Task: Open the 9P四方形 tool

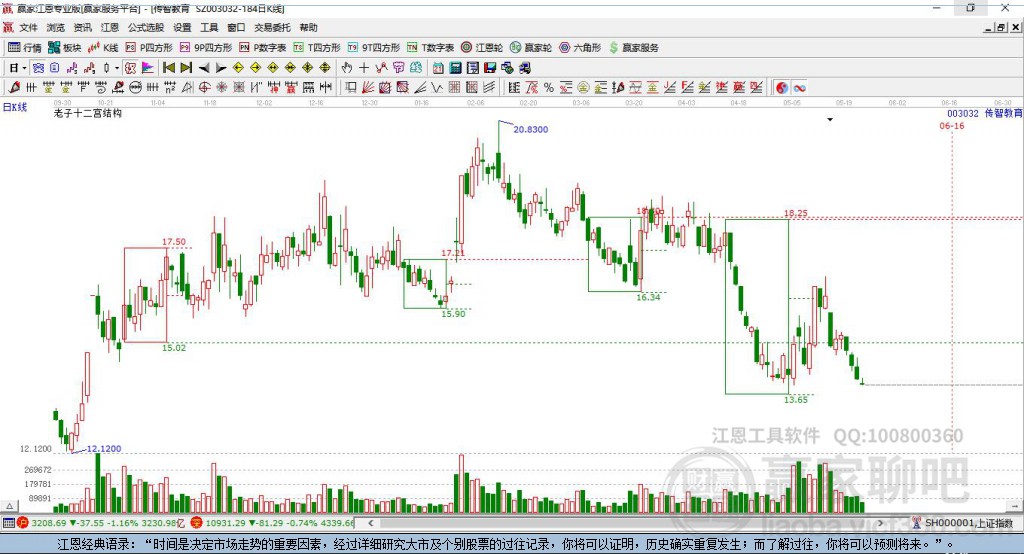Action: (206, 48)
